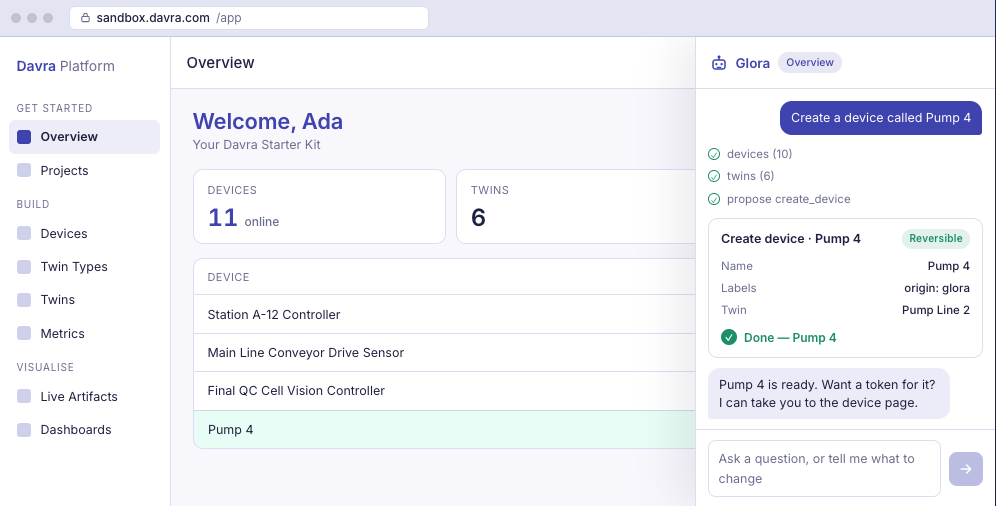Screen dimensions: 996x506
Task: Click the green Done checkmark icon
Action: 729,337
